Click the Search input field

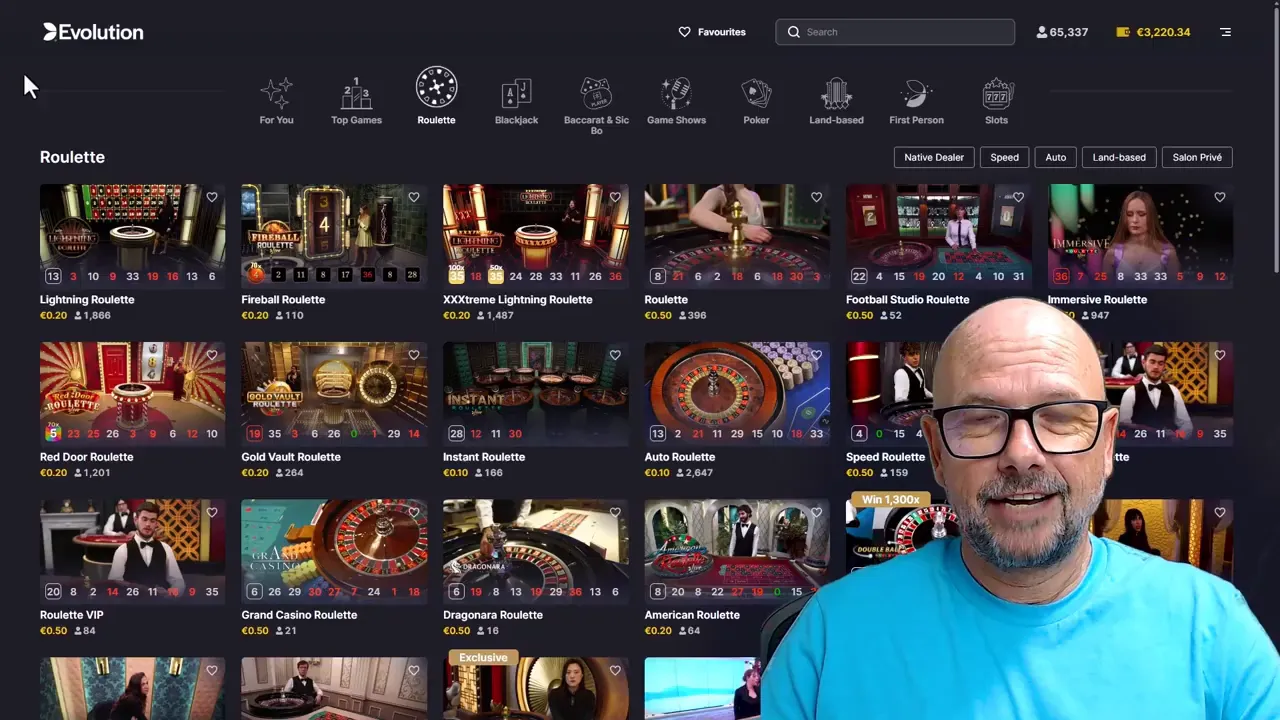tap(895, 32)
